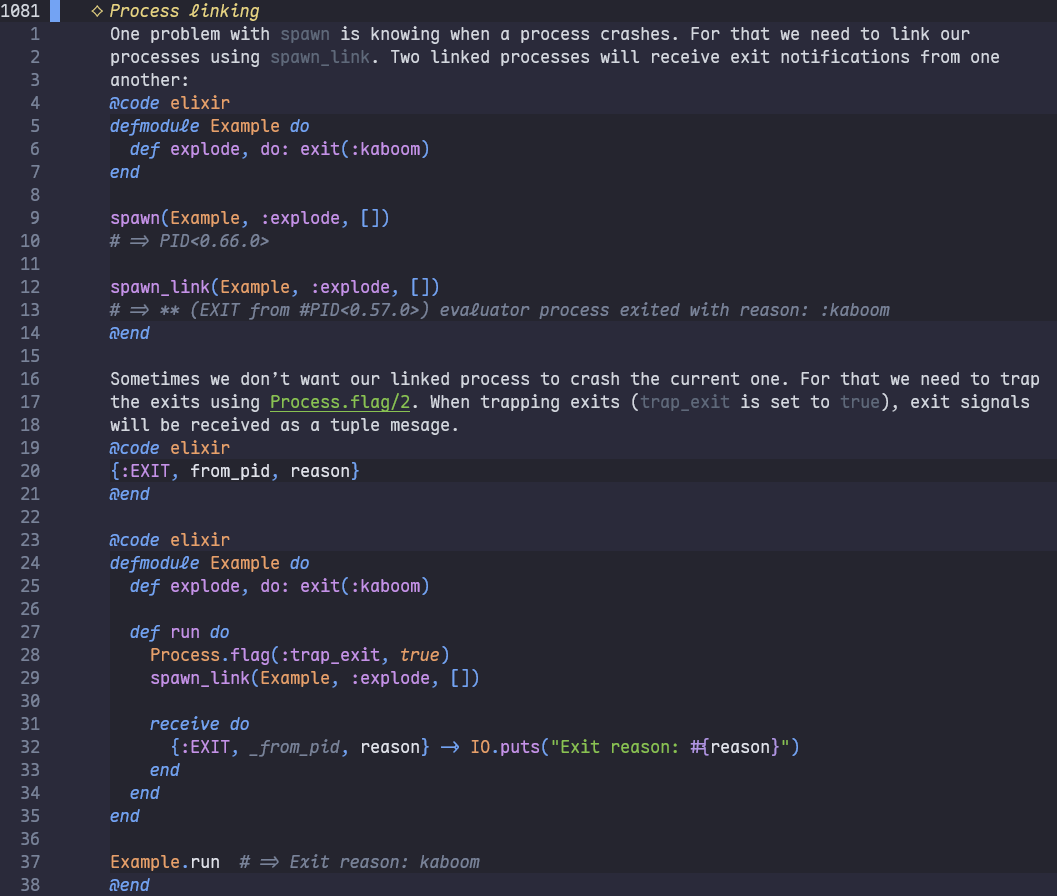Click '{:EXIT, from_pid, reason}' on line 20

pyautogui.click(x=235, y=471)
